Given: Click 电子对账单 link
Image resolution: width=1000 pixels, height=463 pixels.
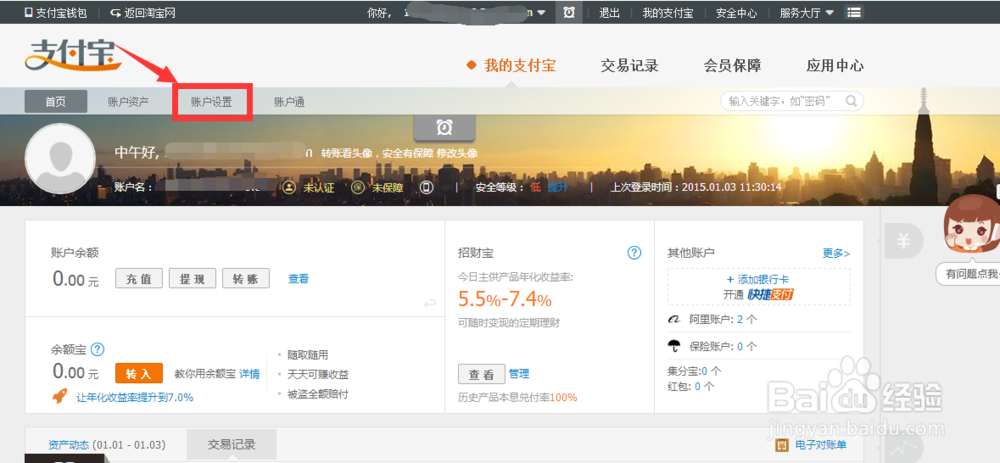Looking at the screenshot, I should (x=820, y=445).
